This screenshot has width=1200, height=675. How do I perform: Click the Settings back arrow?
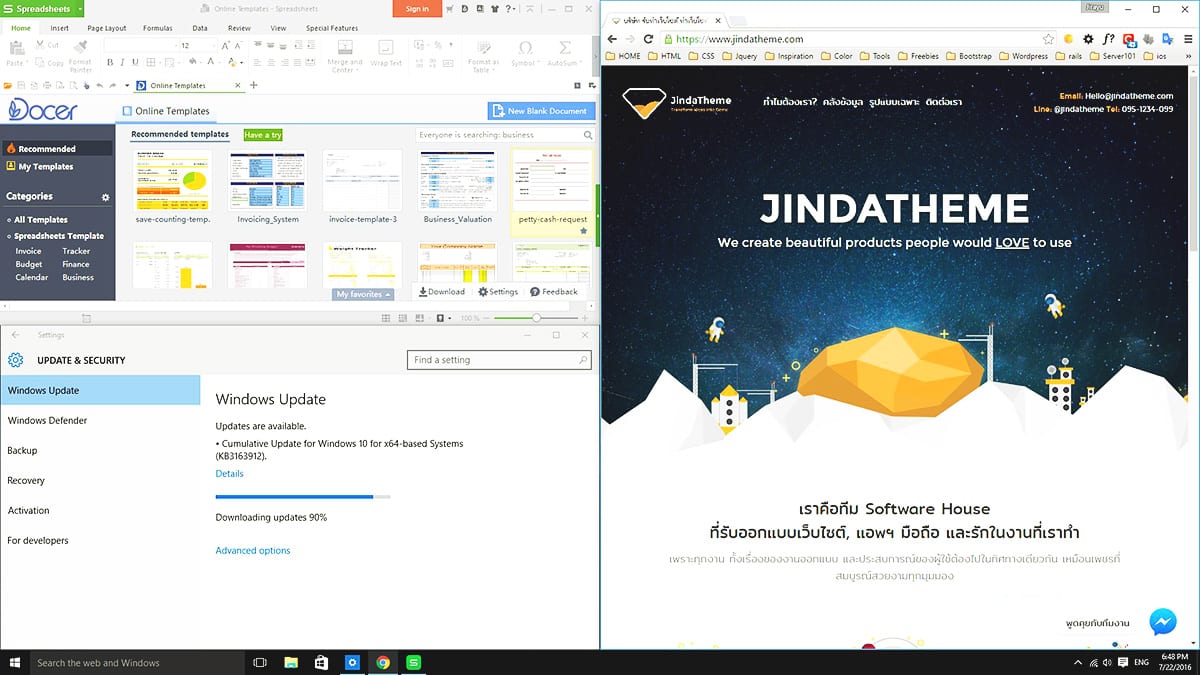tap(15, 335)
